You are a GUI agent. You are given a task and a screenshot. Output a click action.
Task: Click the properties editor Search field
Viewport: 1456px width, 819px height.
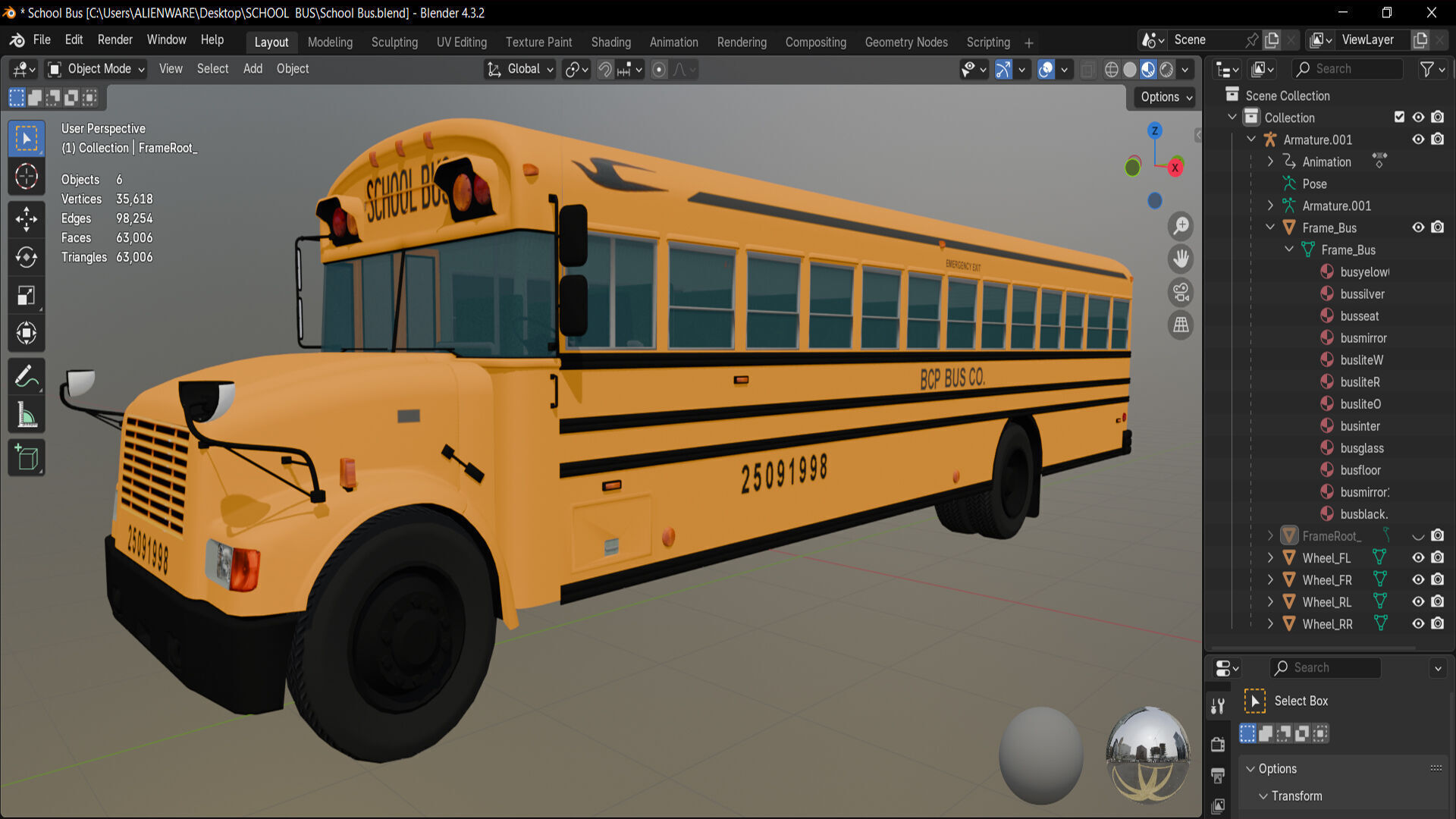(1325, 668)
